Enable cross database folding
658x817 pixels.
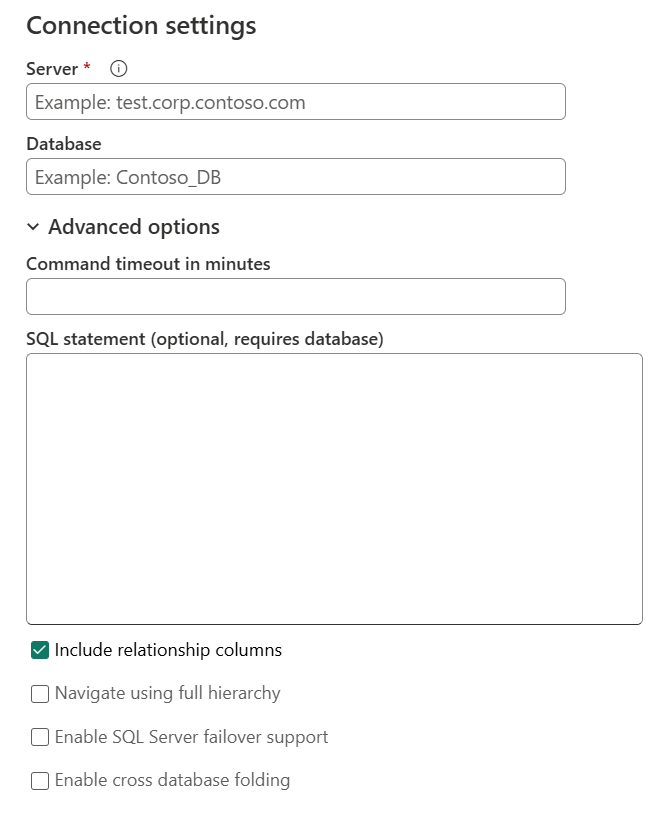39,781
